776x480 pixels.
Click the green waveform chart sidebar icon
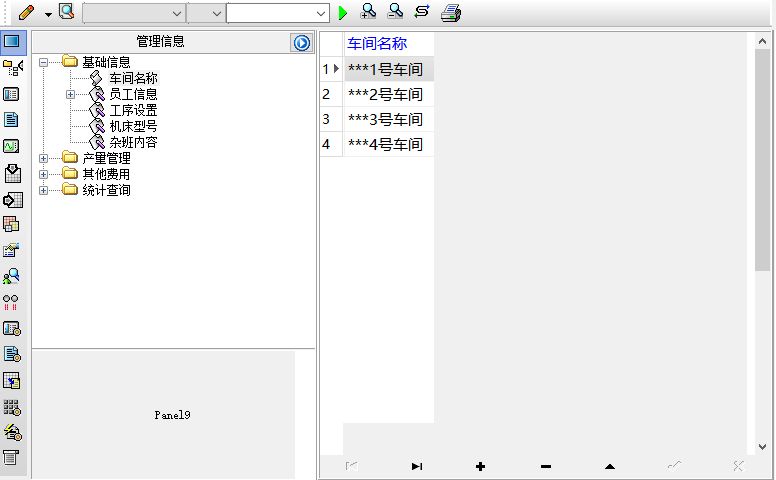coord(11,146)
